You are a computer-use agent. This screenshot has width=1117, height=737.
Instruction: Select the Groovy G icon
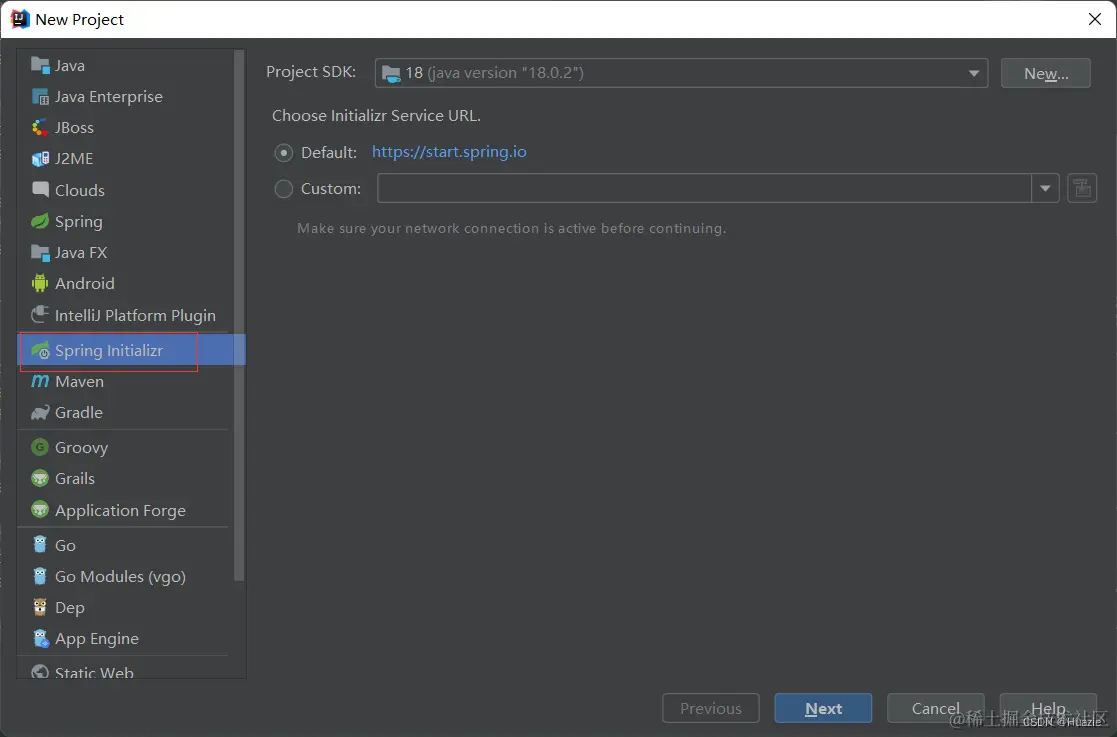[x=40, y=447]
